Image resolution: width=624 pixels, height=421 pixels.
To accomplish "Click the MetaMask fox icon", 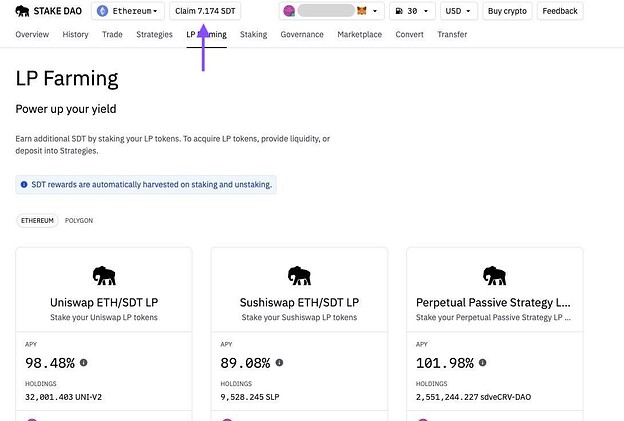I will click(x=361, y=11).
